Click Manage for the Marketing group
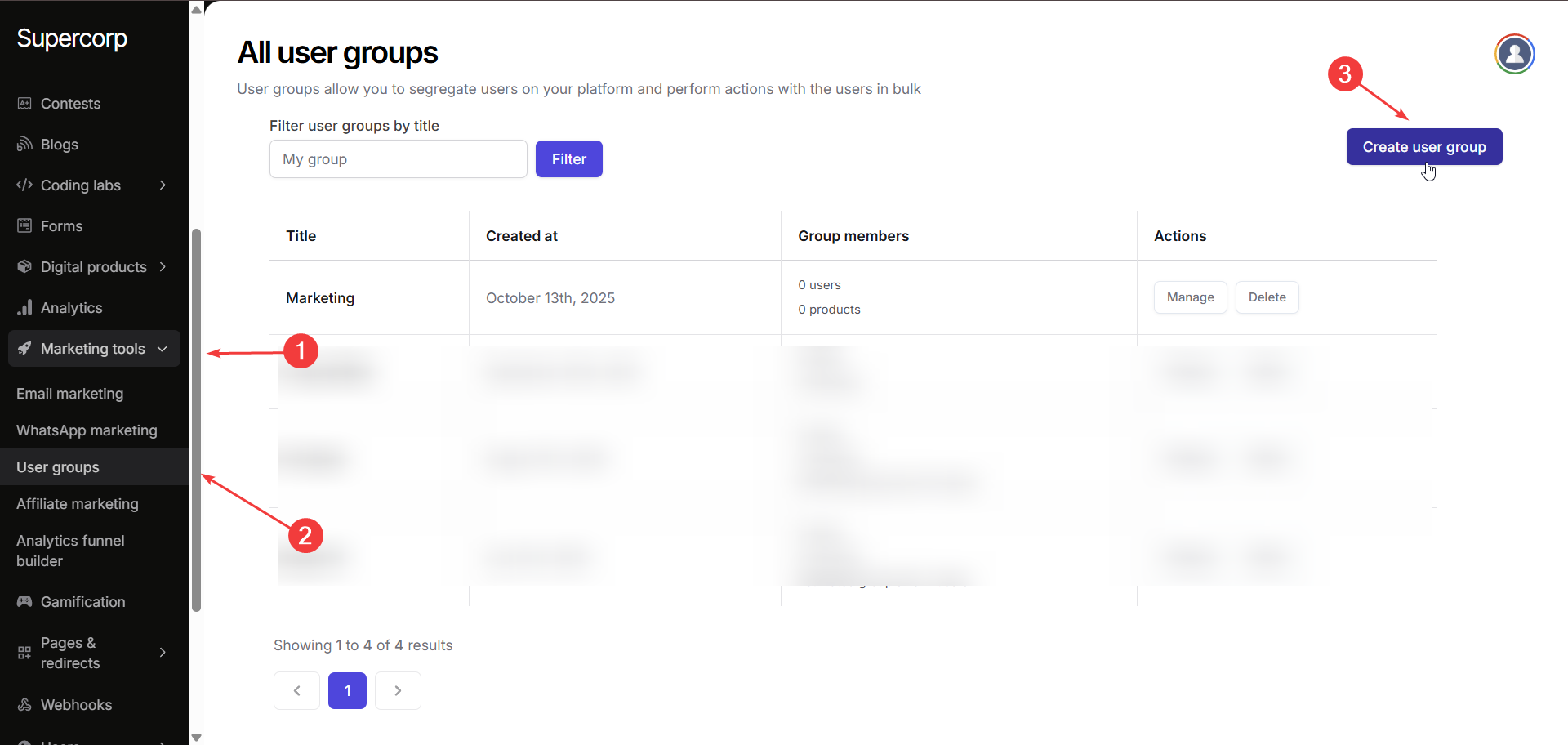This screenshot has width=1568, height=745. pos(1190,297)
